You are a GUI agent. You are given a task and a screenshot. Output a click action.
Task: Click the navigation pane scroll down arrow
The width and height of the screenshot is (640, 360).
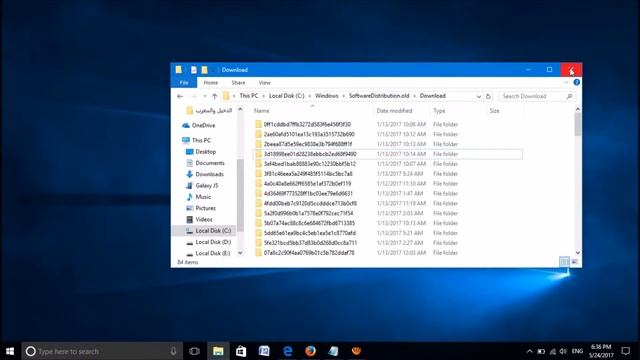240,253
